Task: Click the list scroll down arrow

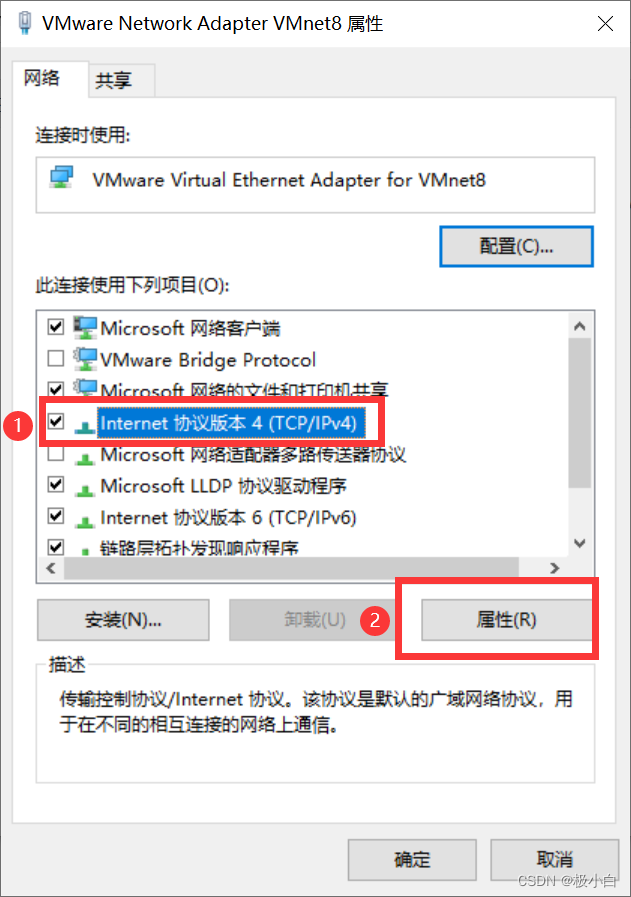Action: [580, 543]
